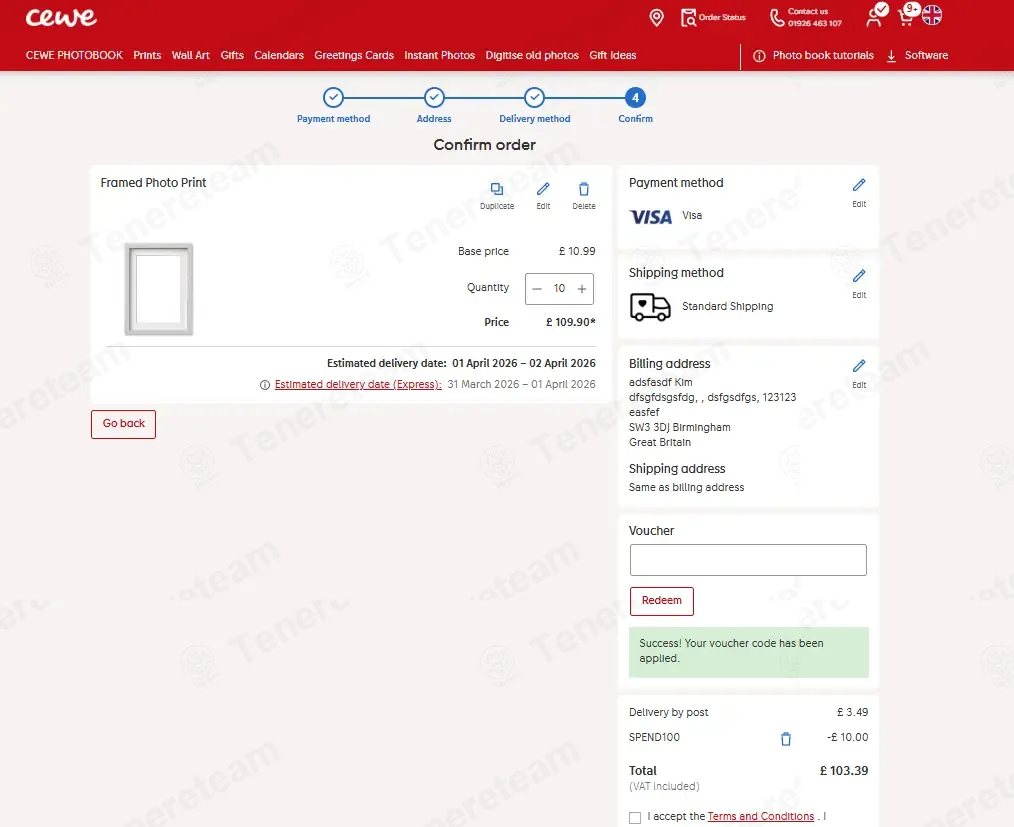Viewport: 1014px width, 827px height.
Task: Edit the Framed Photo Print item
Action: (x=543, y=195)
